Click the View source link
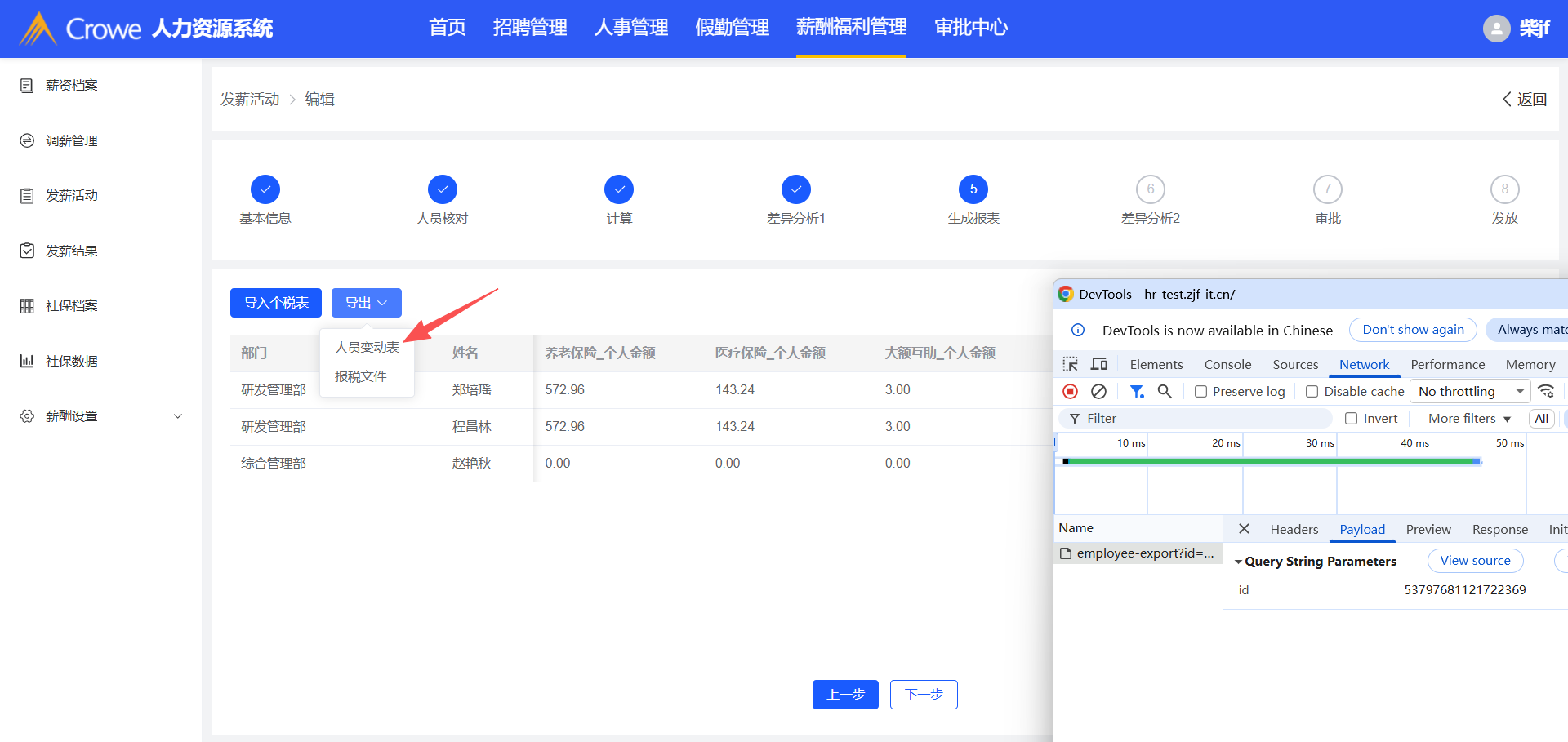Screen dimensions: 1568x742 [1475, 561]
